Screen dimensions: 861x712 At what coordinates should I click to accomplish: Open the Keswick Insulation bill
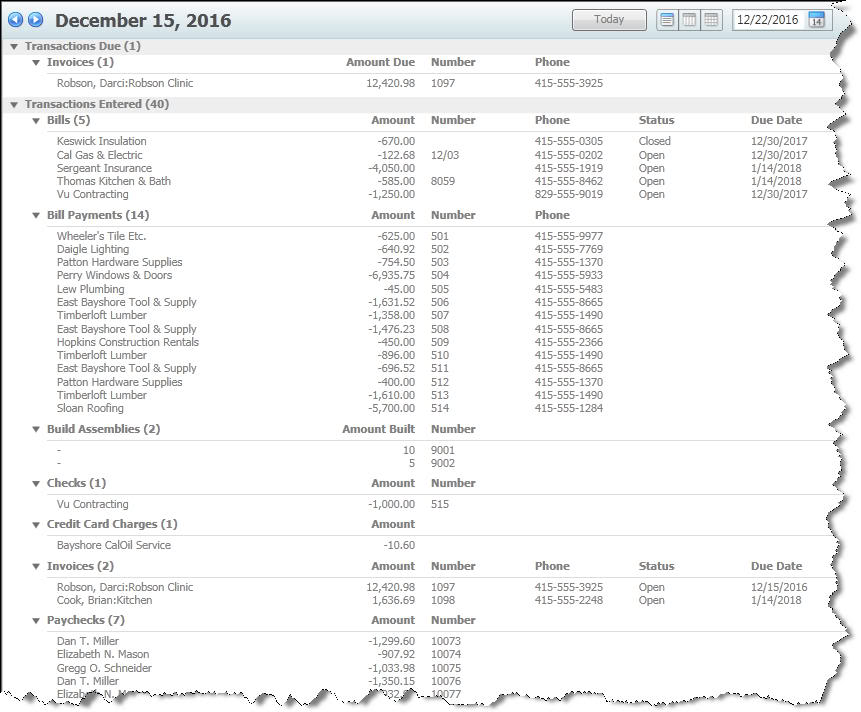tap(101, 142)
